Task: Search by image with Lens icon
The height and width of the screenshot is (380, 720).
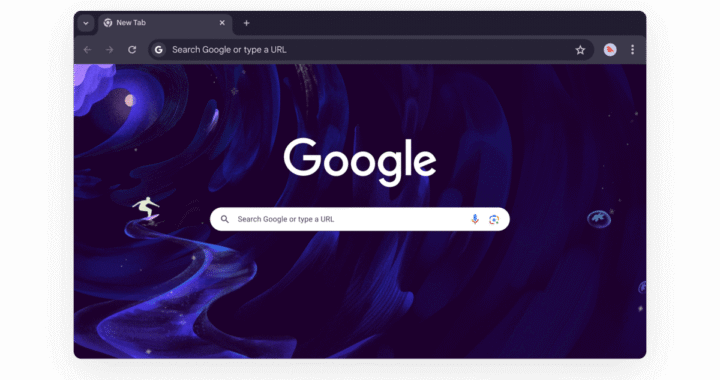Action: [494, 219]
